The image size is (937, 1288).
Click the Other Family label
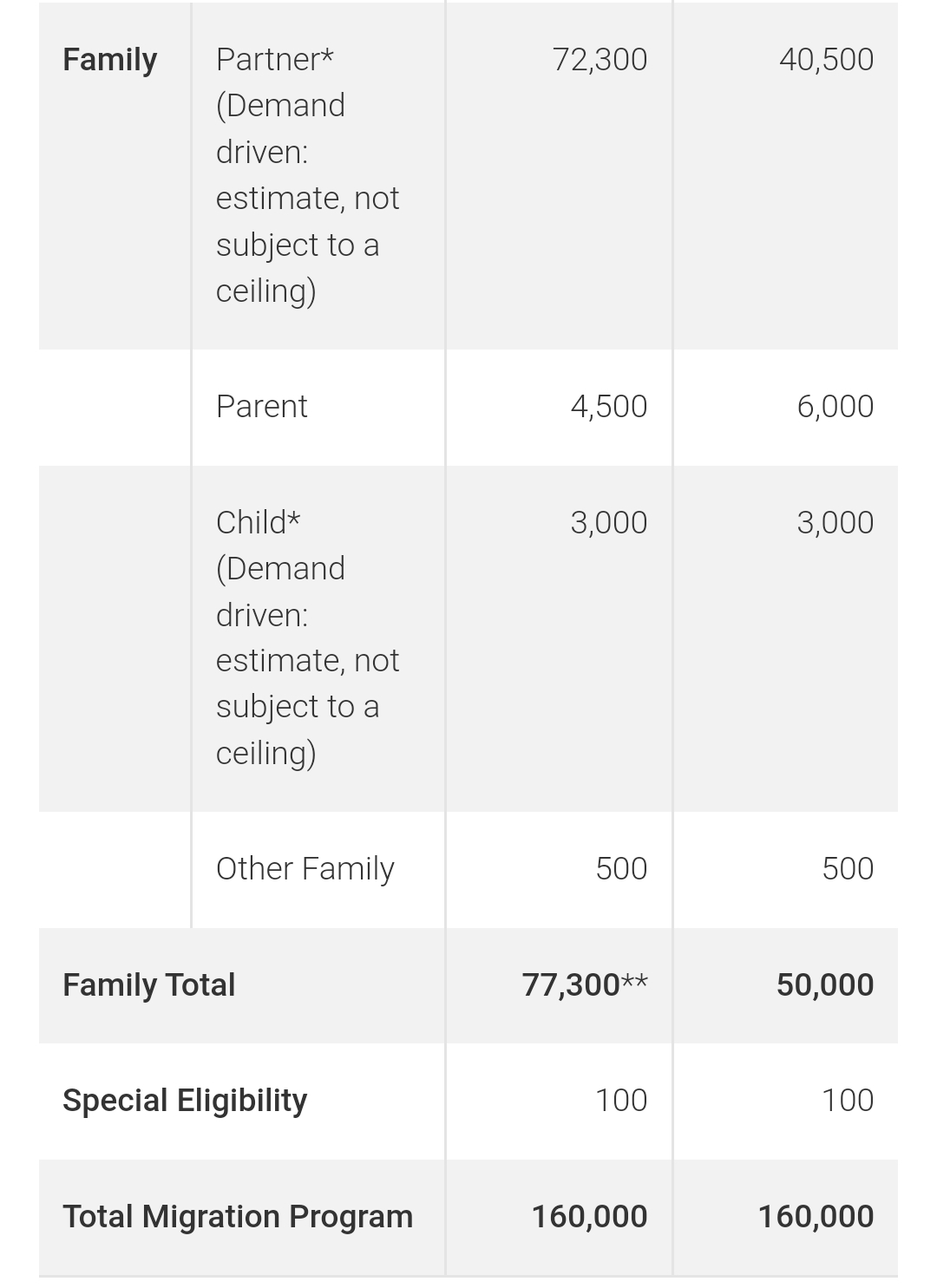[x=305, y=869]
